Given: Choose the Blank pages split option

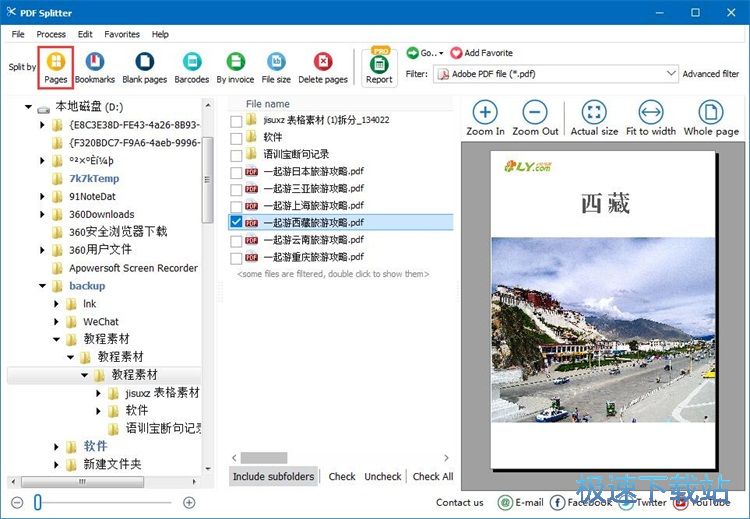Looking at the screenshot, I should [145, 62].
